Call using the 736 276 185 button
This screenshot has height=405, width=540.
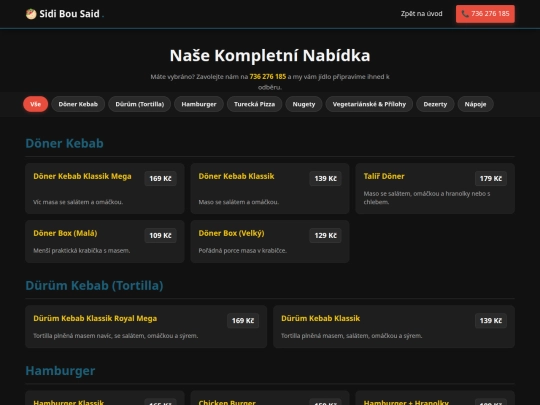coord(485,14)
